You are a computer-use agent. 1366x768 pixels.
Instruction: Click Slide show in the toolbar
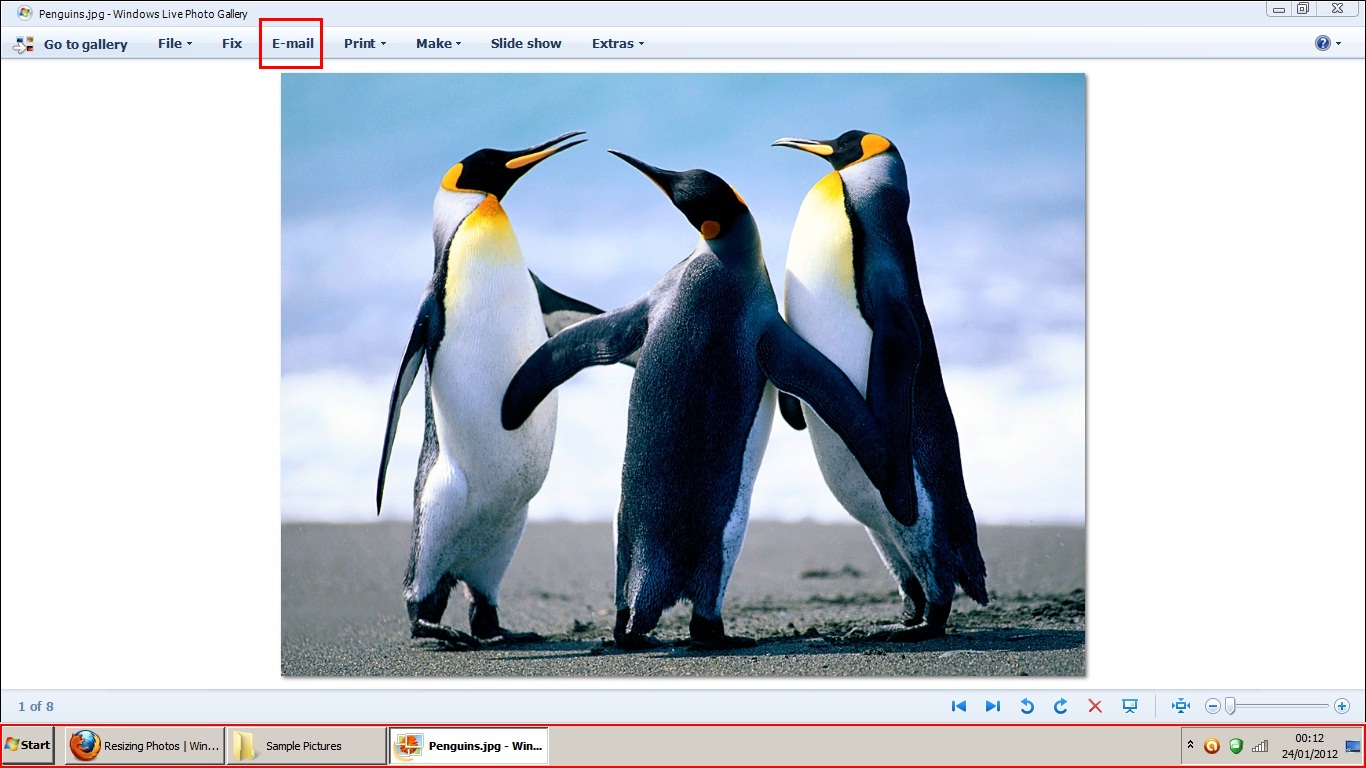pyautogui.click(x=526, y=43)
